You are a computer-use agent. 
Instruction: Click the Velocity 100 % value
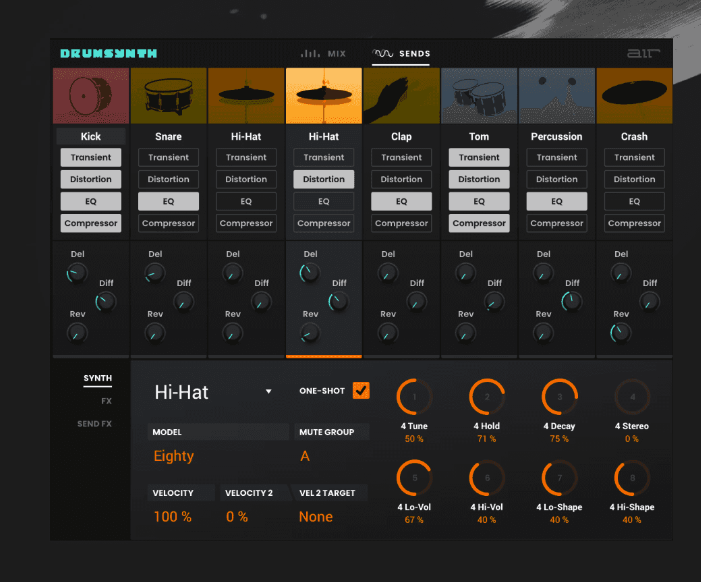(173, 517)
